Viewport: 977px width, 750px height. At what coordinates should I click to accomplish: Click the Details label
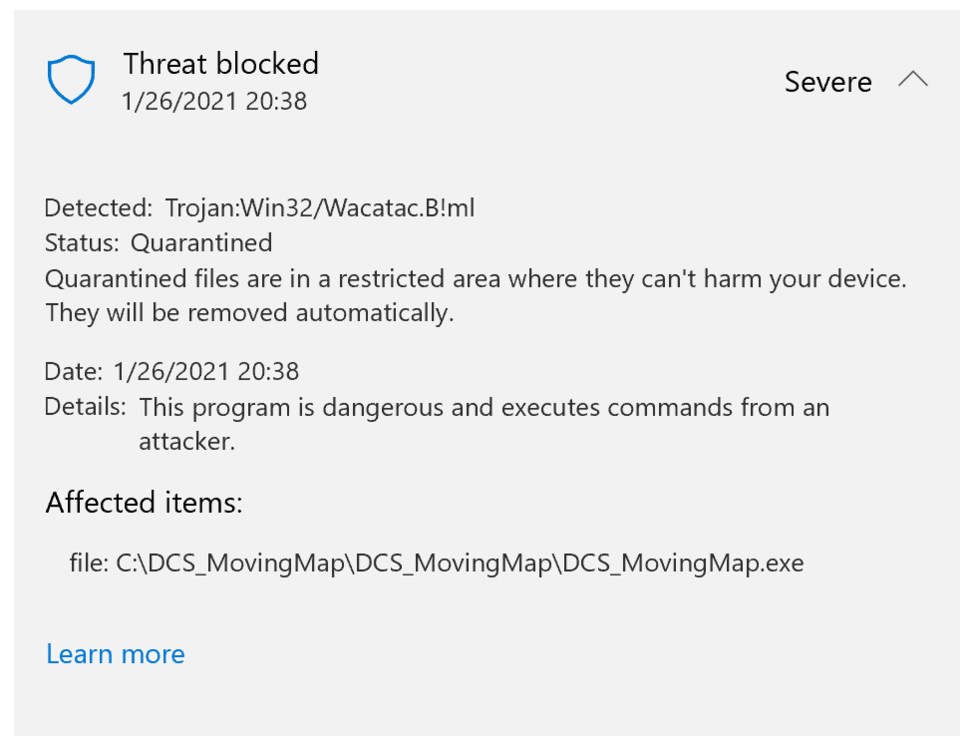tap(85, 407)
